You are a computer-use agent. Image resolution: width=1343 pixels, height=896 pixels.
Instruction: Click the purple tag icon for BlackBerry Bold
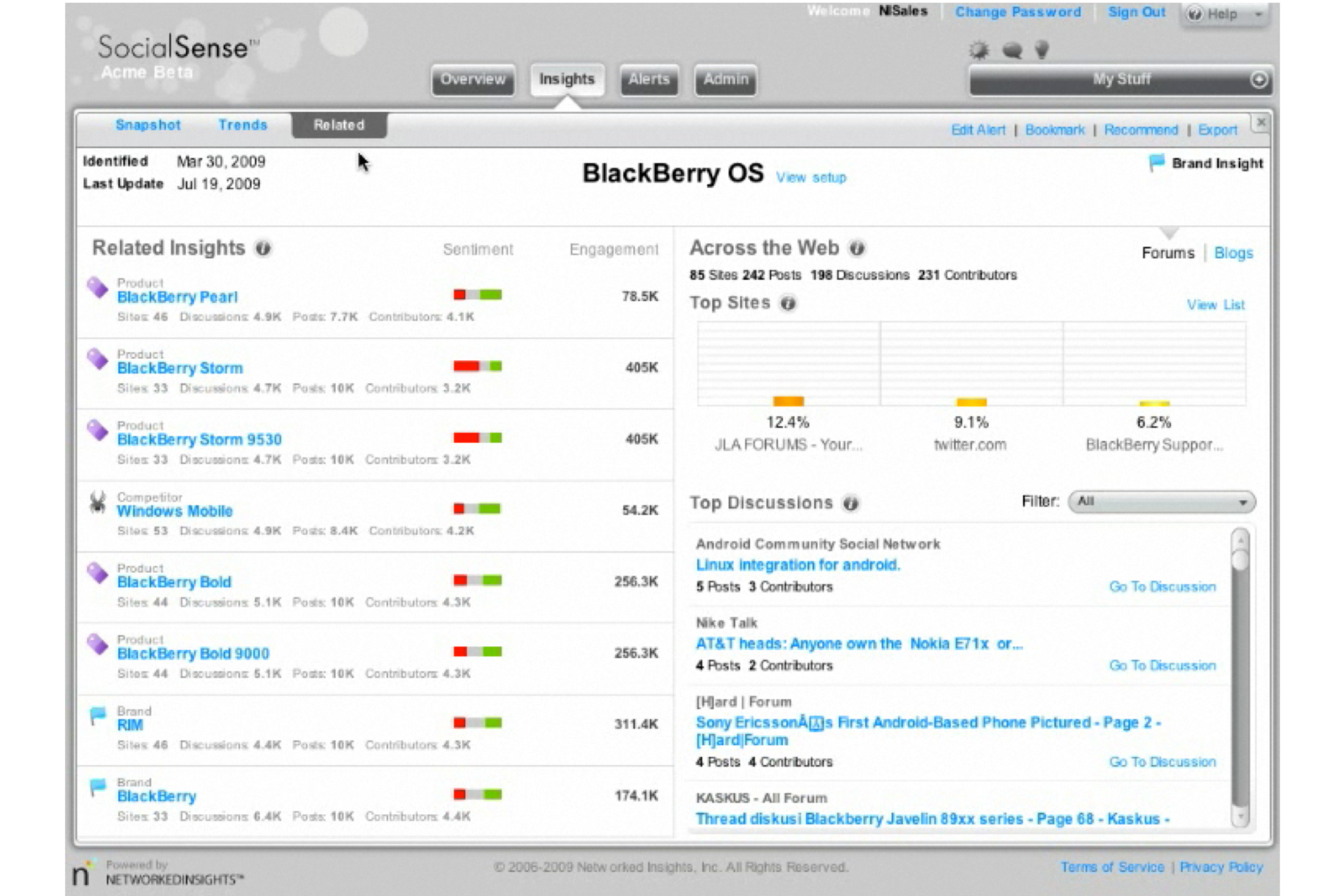point(97,572)
